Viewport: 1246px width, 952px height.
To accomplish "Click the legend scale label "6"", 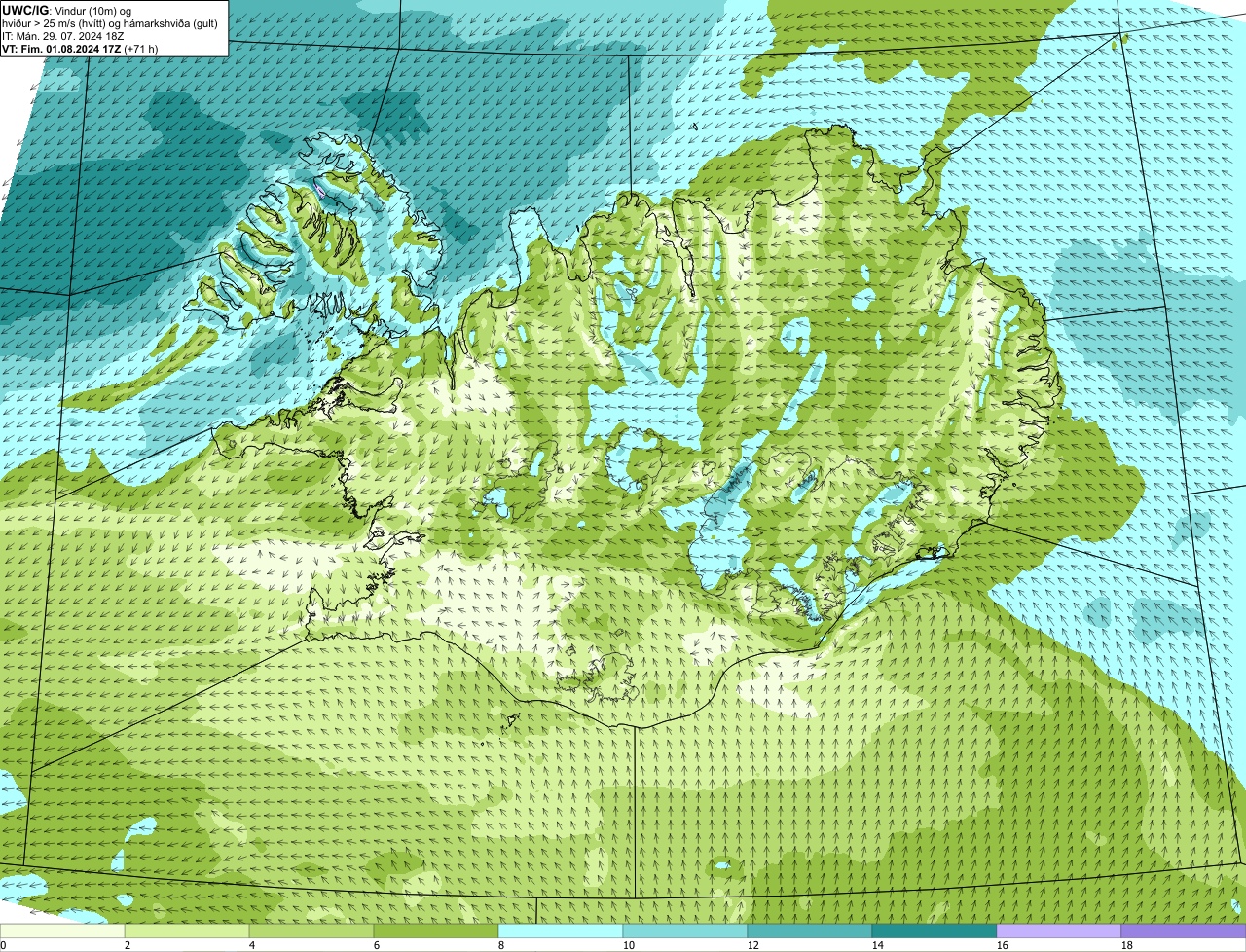I will [376, 945].
